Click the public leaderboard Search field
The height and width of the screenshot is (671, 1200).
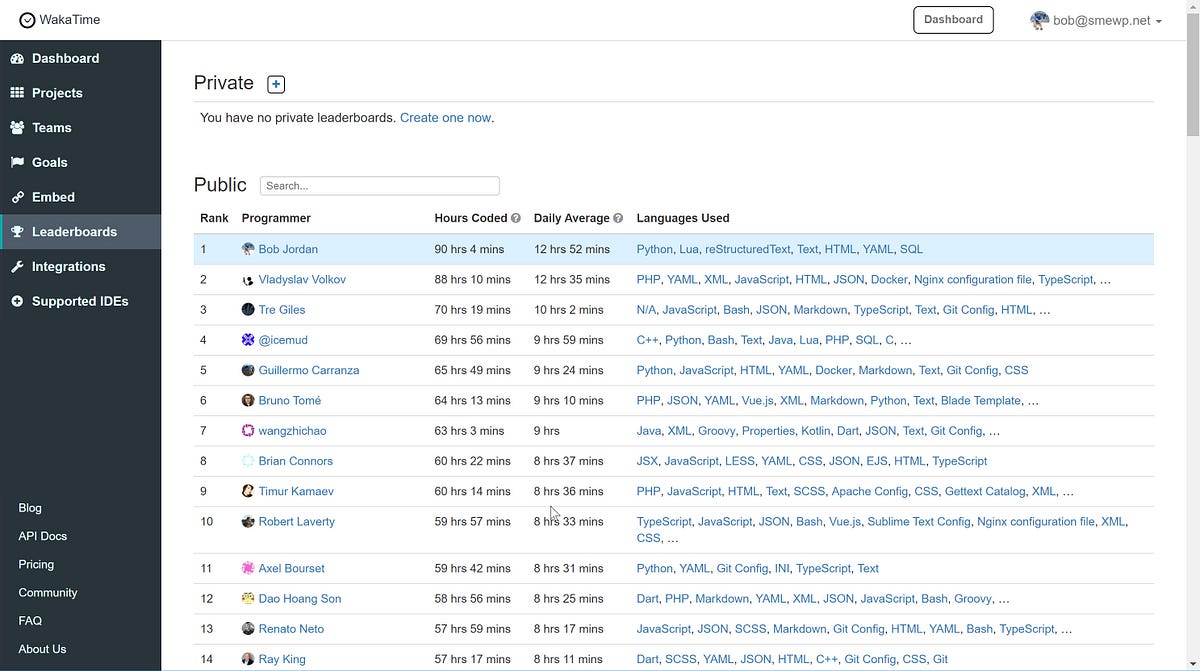coord(380,186)
